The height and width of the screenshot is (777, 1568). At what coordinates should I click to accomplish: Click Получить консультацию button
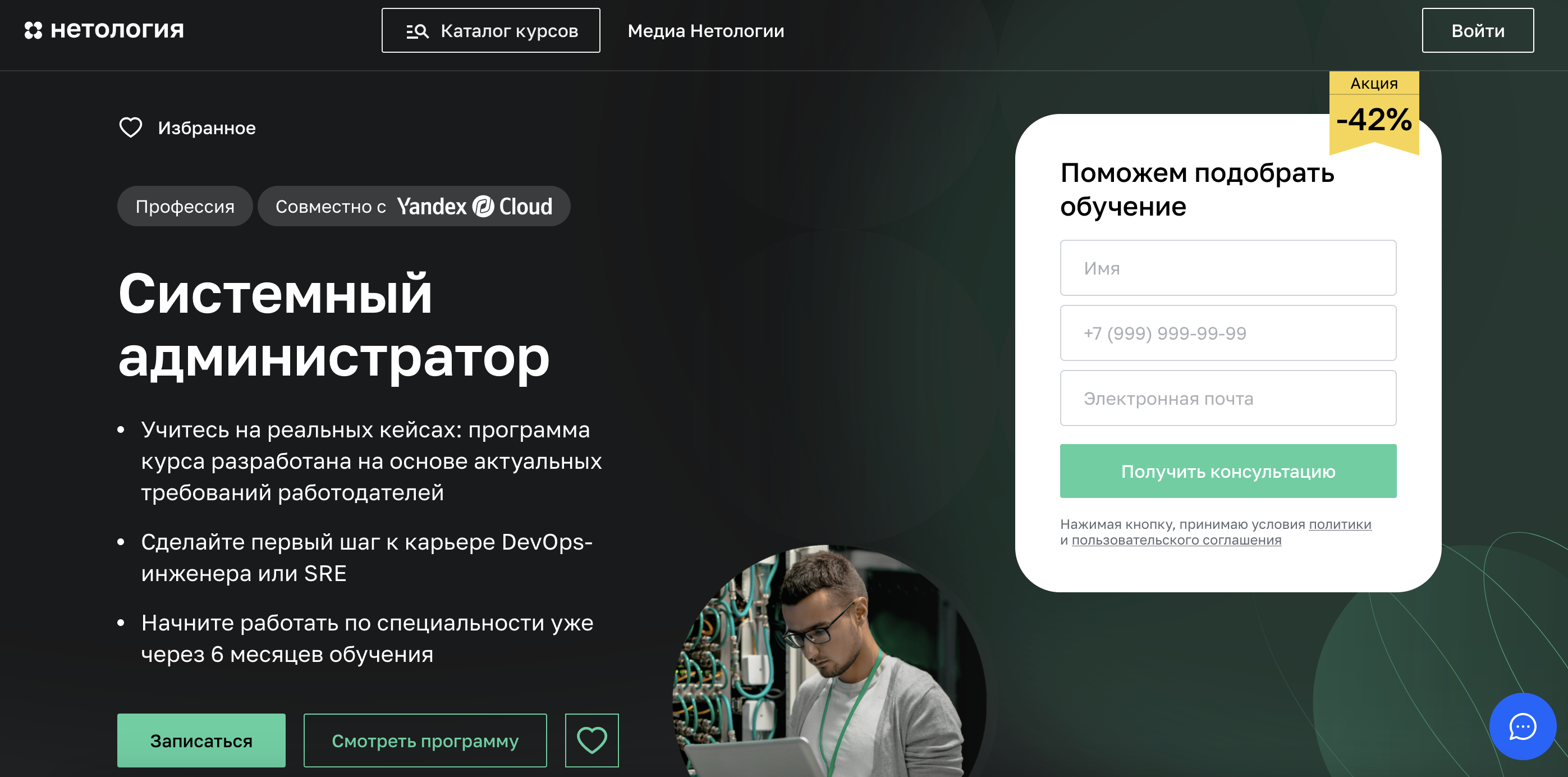[x=1228, y=472]
